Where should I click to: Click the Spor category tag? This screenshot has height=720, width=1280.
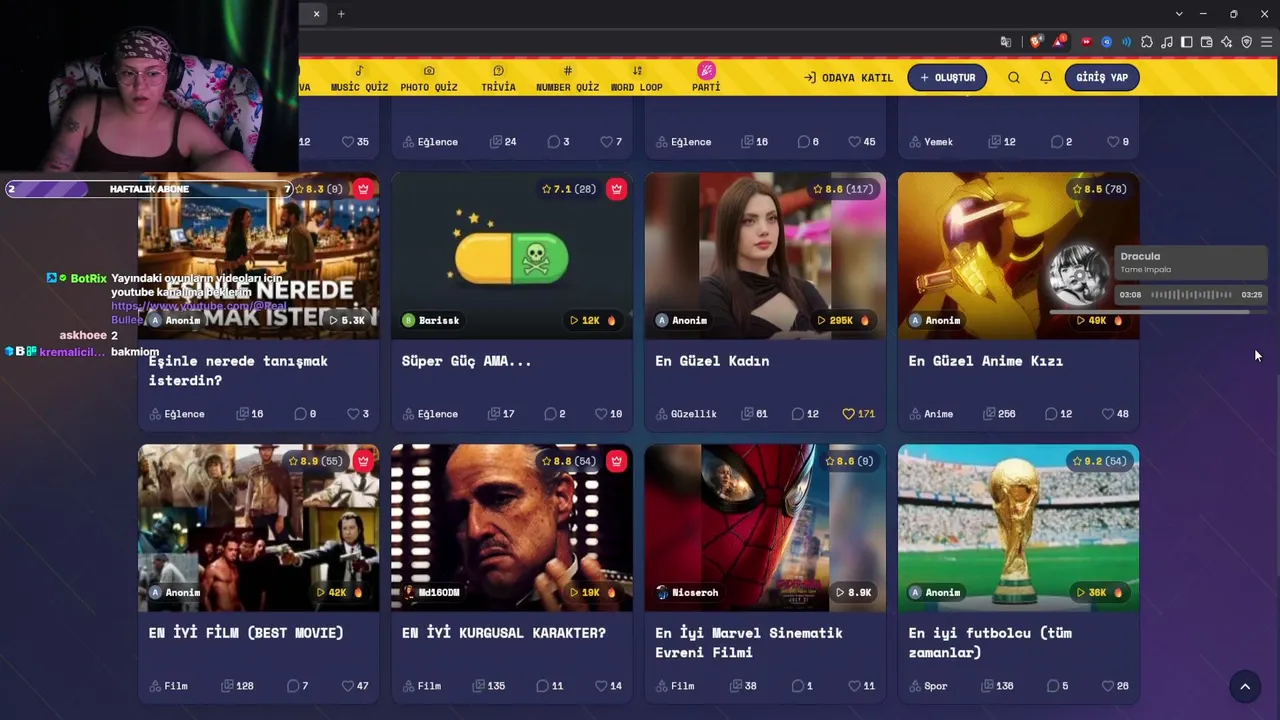[928, 686]
